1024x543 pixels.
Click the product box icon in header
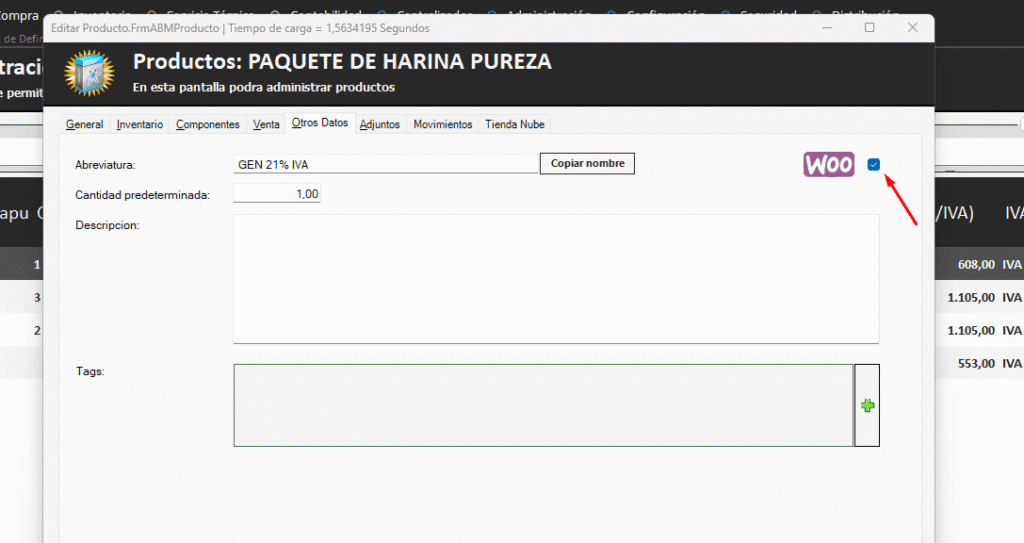pos(90,73)
